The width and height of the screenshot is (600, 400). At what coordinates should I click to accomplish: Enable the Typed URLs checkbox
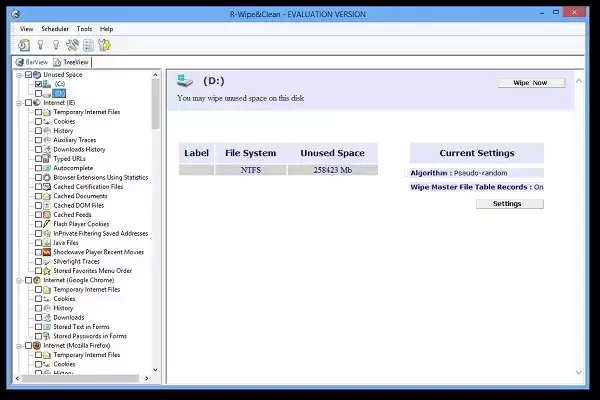(38, 158)
